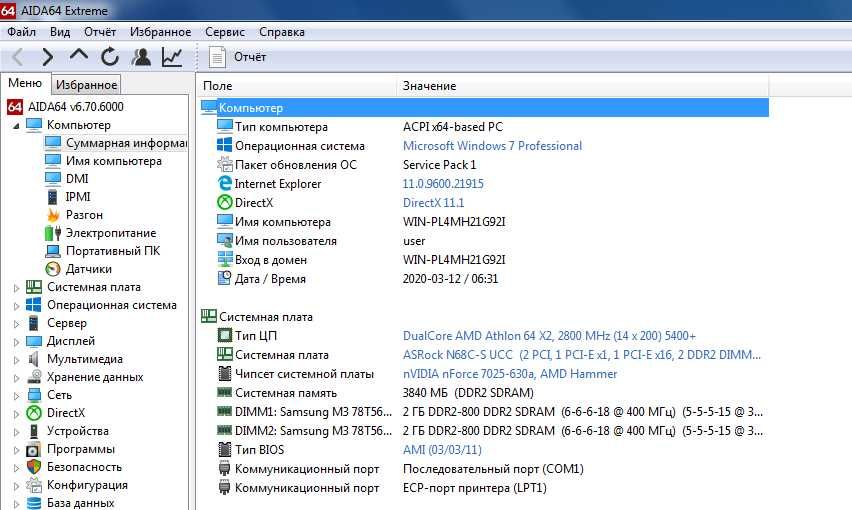Viewport: 852px width, 510px height.
Task: Select the DMI icon in the tree
Action: [x=53, y=179]
